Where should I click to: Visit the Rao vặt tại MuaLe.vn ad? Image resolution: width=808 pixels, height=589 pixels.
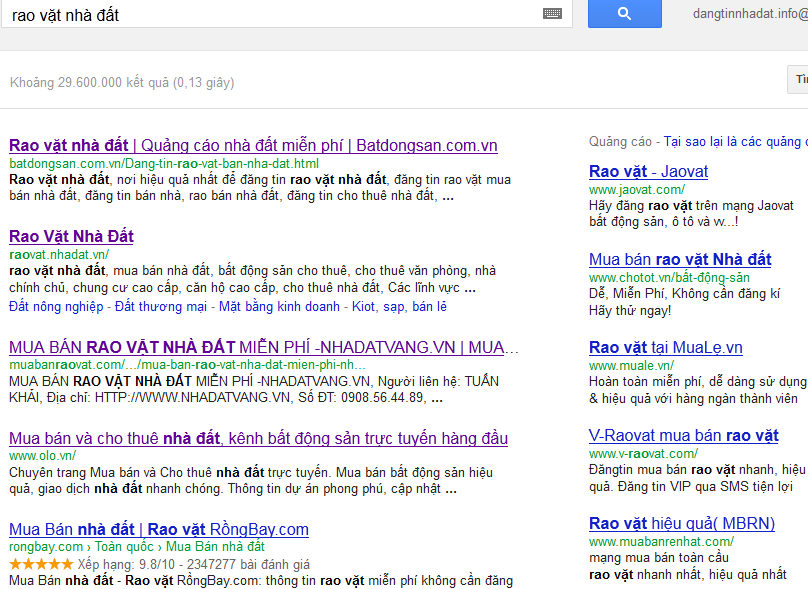pos(665,347)
